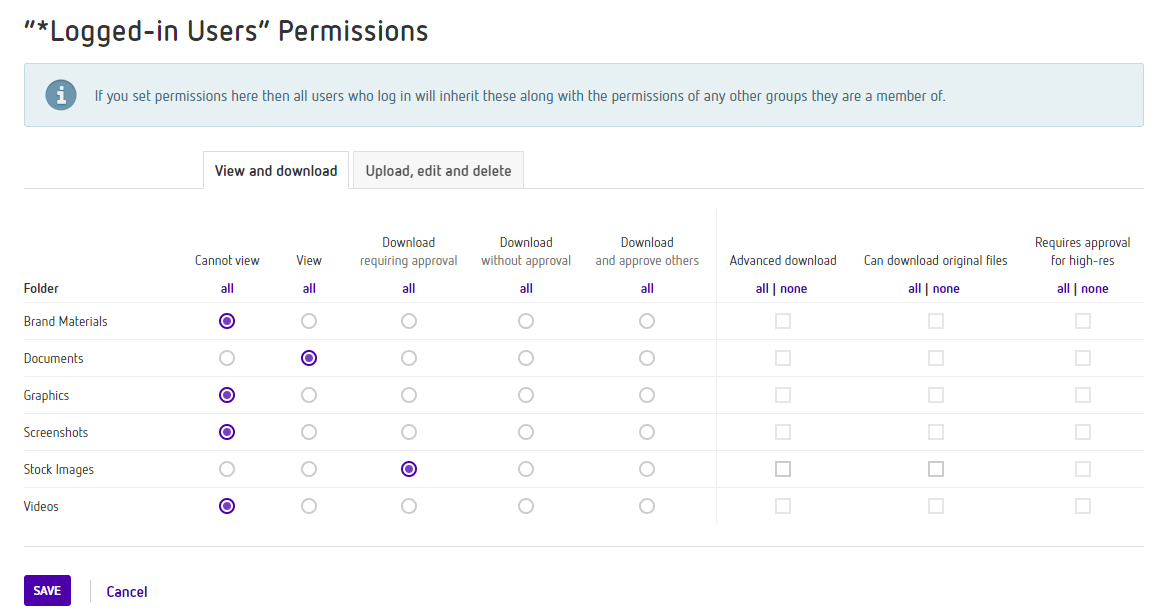Tick Can download original files for Documents

click(x=935, y=358)
